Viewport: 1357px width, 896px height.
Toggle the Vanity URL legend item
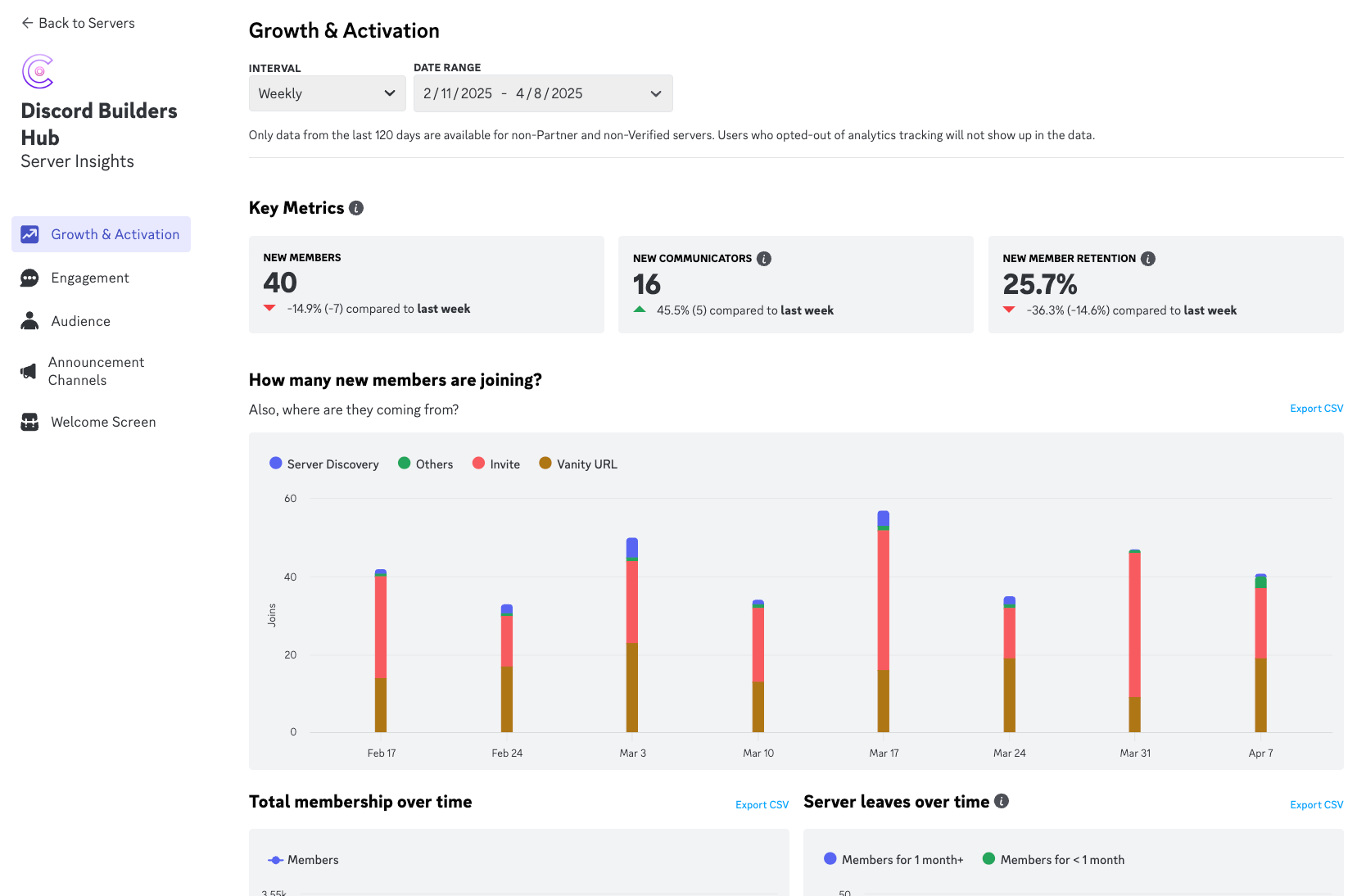click(577, 464)
